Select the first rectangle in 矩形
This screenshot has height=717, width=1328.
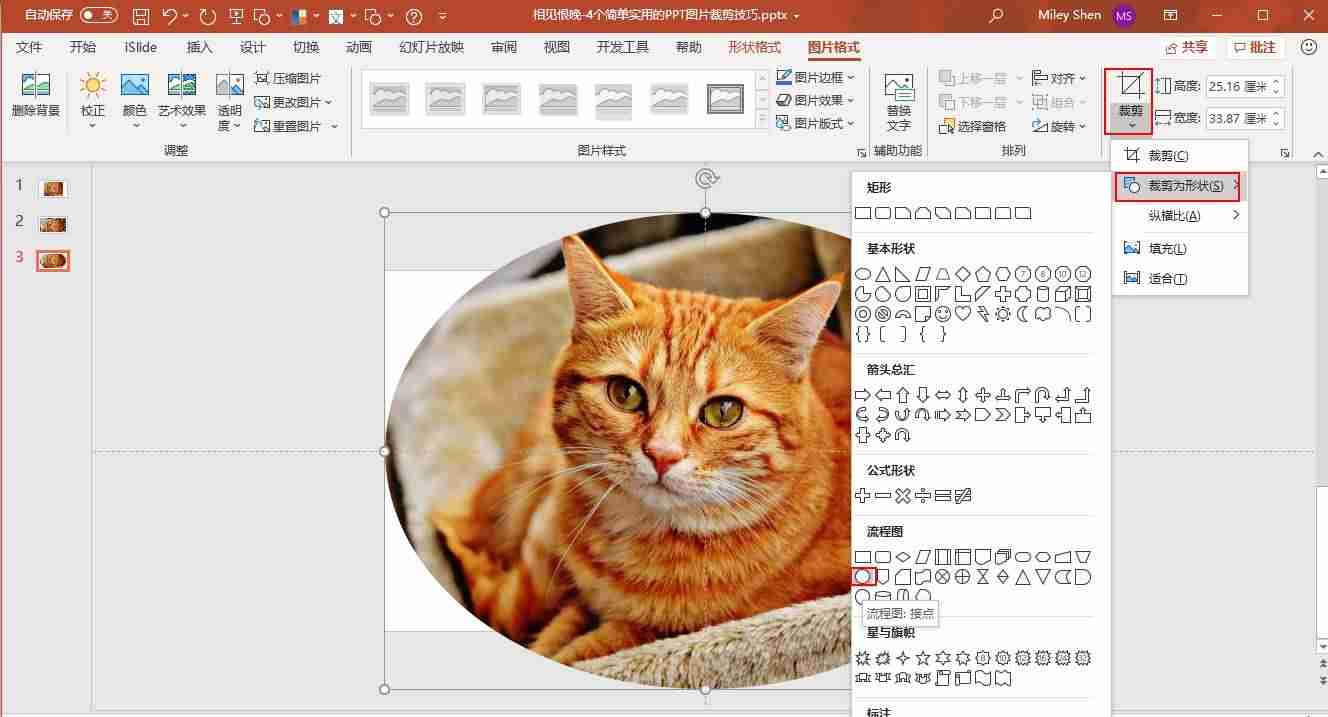pyautogui.click(x=863, y=213)
